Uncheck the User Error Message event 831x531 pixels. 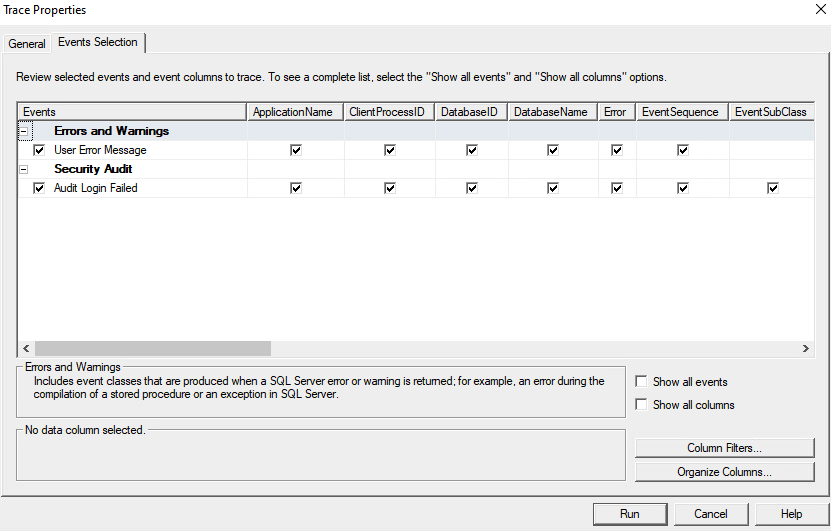coord(39,150)
